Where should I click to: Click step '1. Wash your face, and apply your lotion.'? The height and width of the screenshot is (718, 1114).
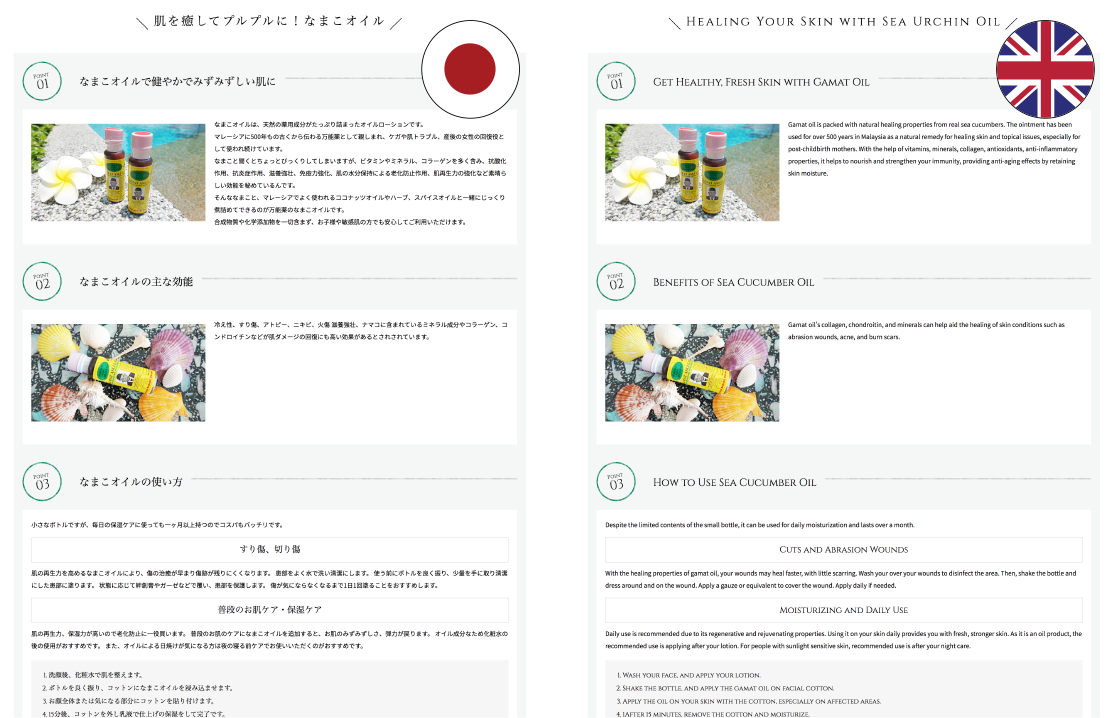[x=688, y=675]
